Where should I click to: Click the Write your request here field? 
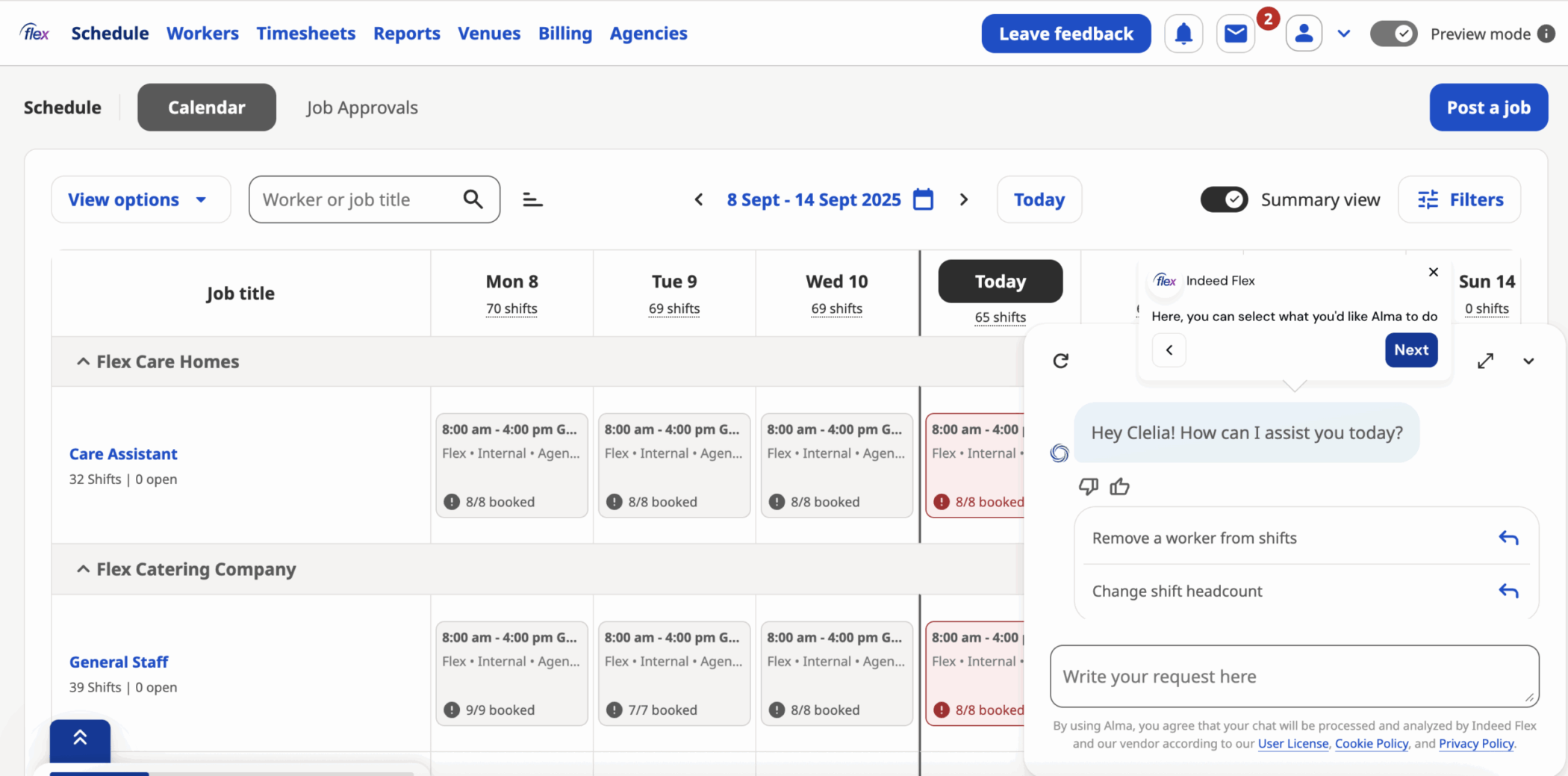point(1294,676)
